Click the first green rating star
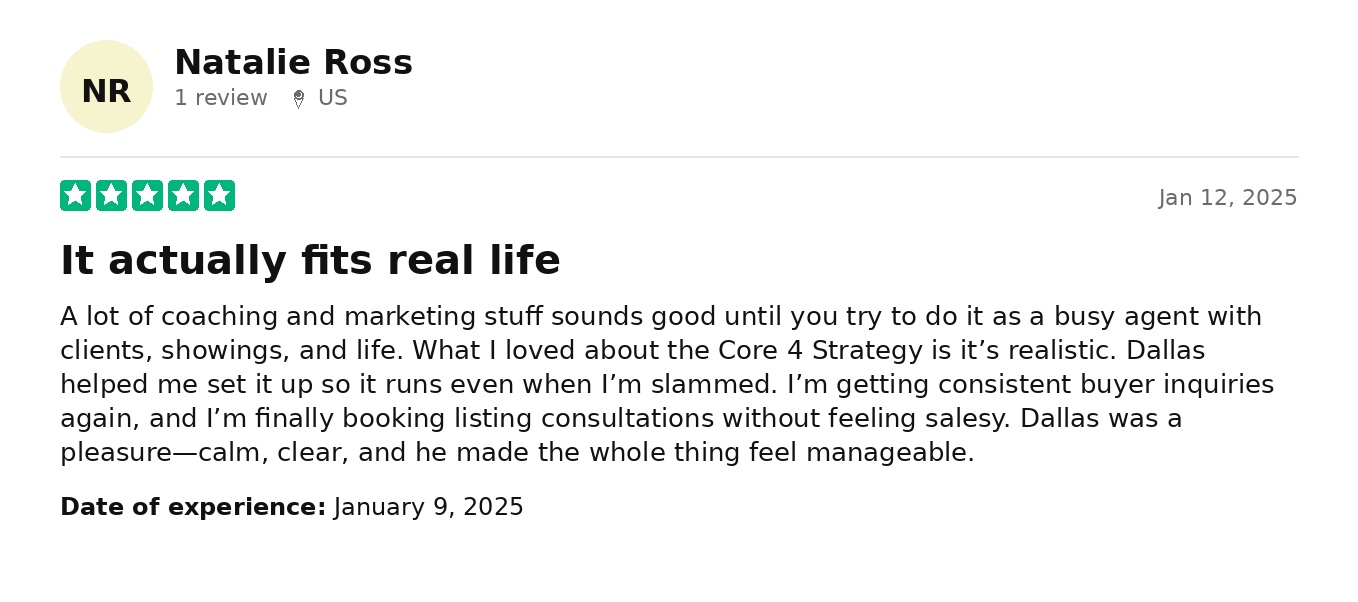The image size is (1358, 602). pos(75,196)
